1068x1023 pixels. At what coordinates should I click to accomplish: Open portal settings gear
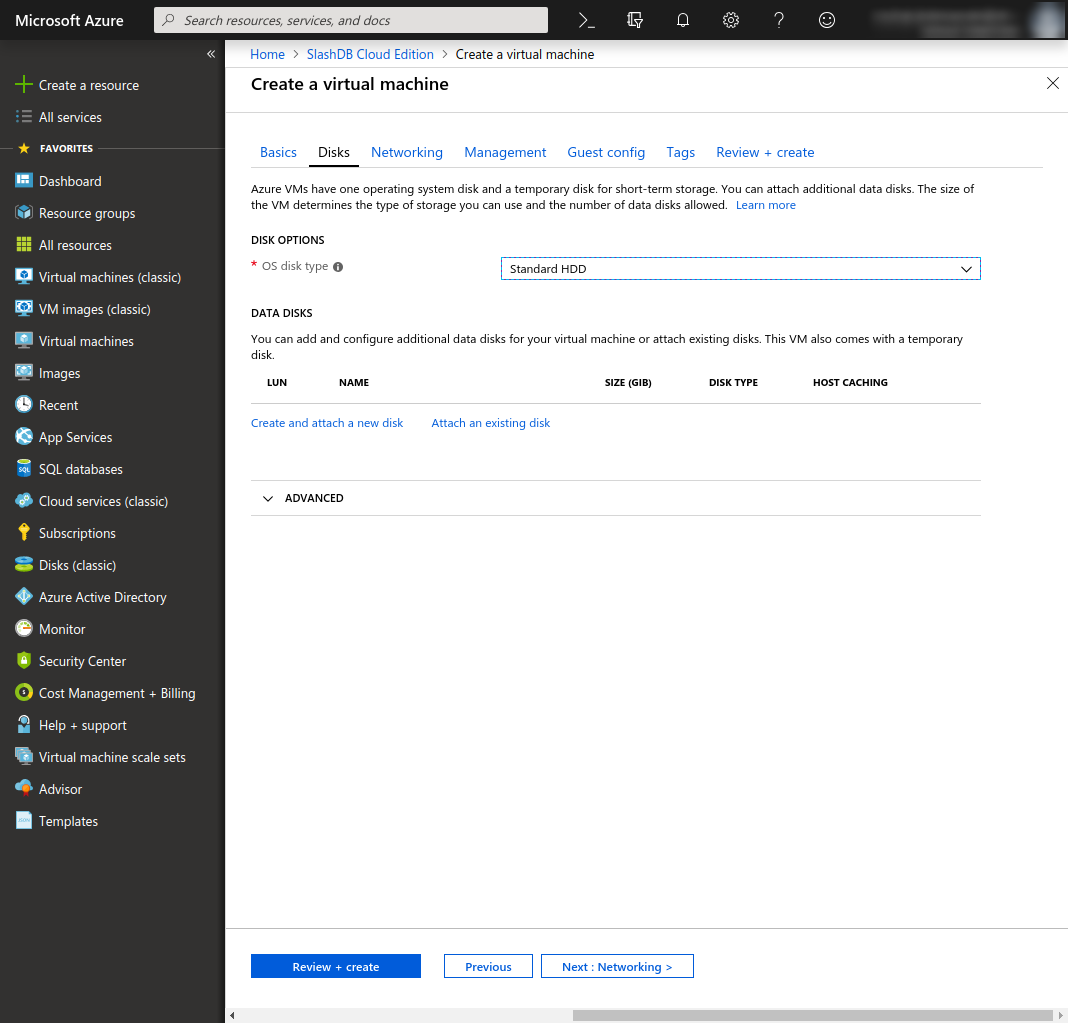[731, 20]
